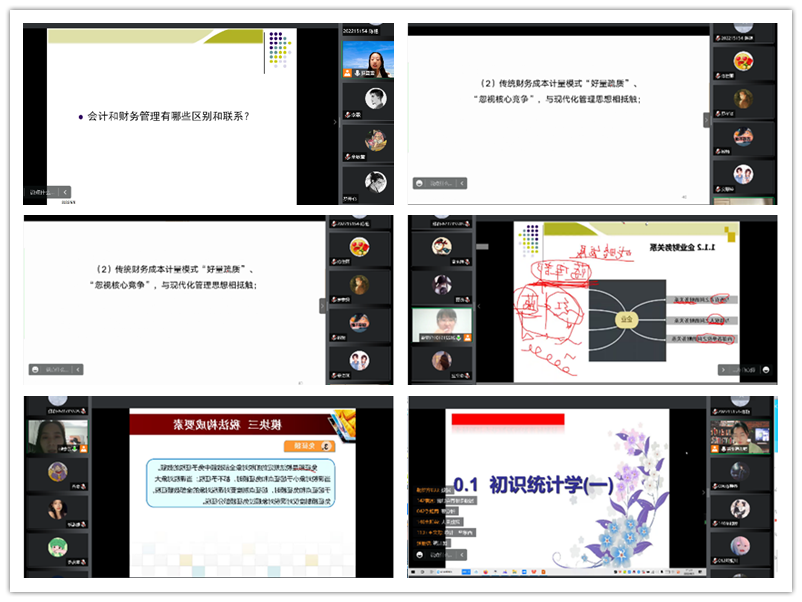
Task: Click mic icon on video in statistics pane
Action: click(724, 449)
